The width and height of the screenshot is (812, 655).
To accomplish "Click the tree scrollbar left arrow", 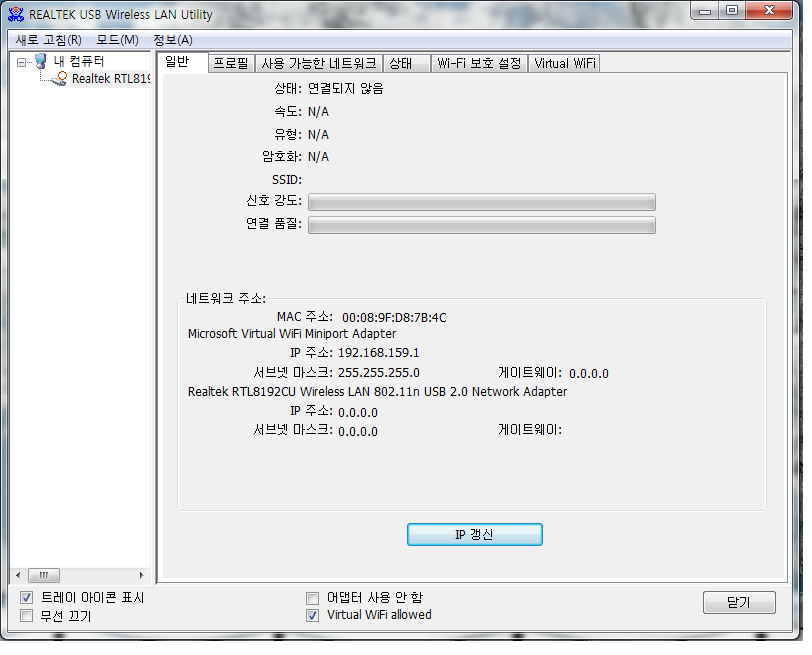I will tap(19, 575).
